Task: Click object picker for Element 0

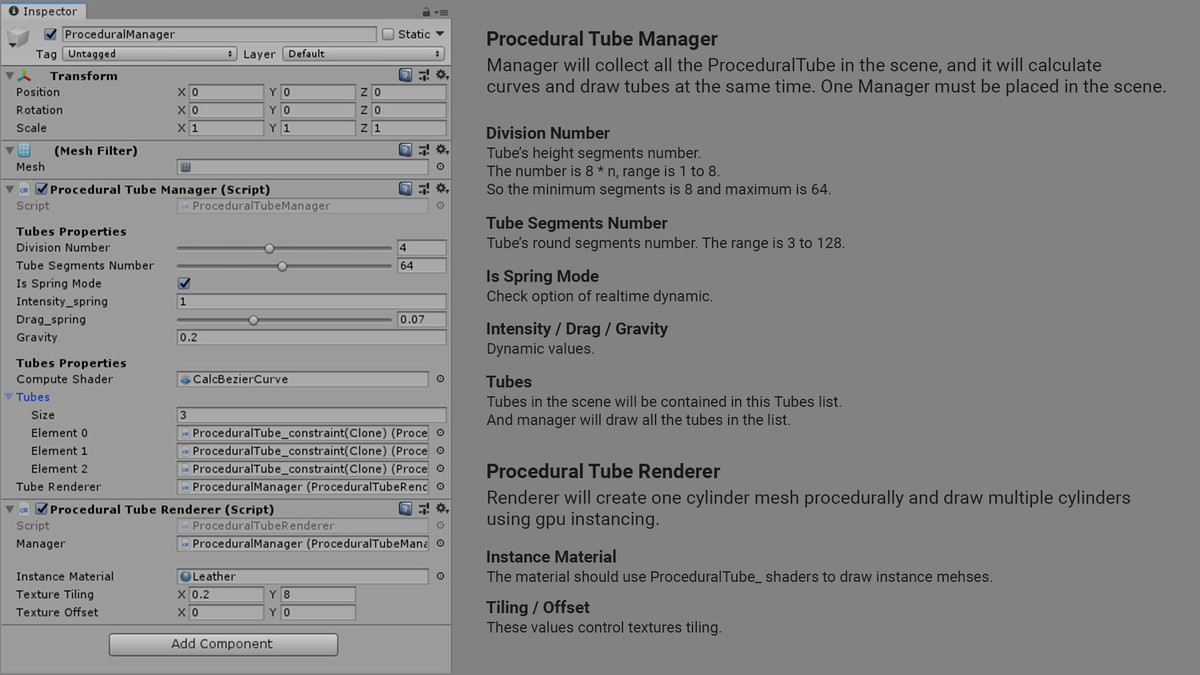Action: coord(440,433)
